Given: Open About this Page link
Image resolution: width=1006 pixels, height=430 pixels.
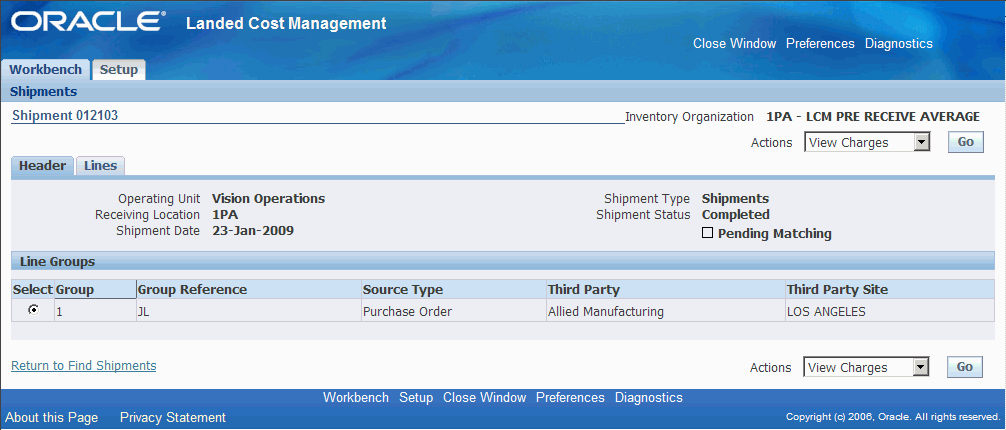Looking at the screenshot, I should [52, 417].
